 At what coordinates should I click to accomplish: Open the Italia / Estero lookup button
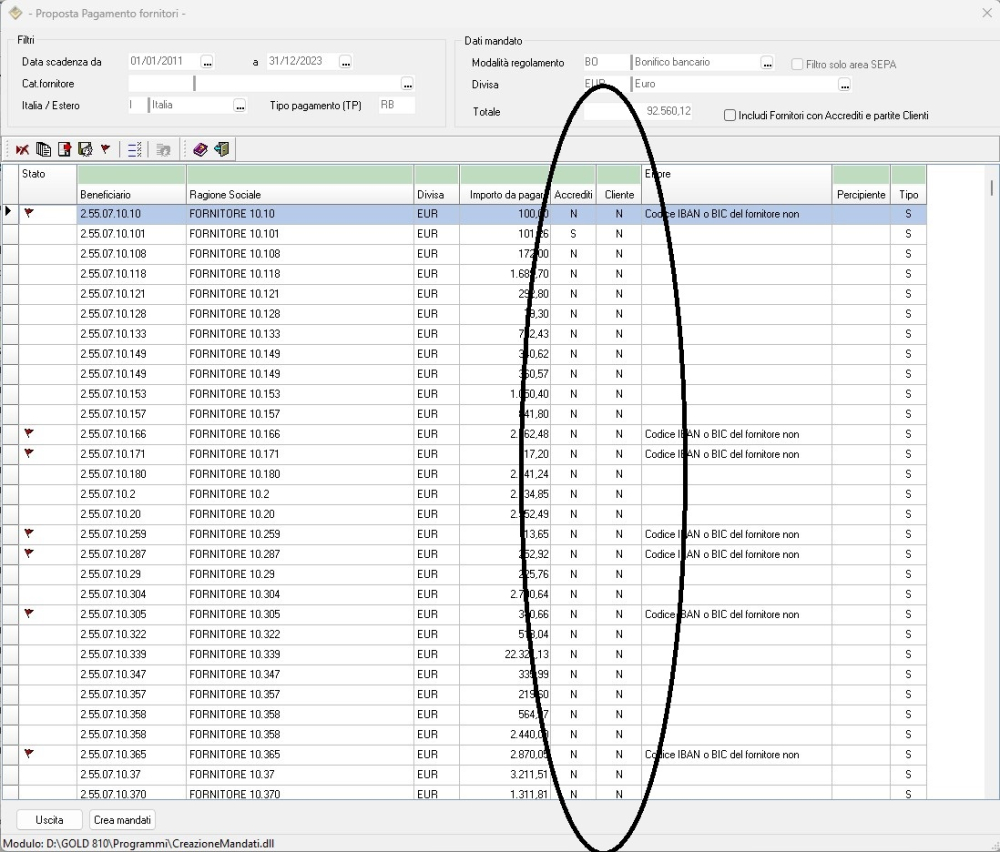coord(240,105)
